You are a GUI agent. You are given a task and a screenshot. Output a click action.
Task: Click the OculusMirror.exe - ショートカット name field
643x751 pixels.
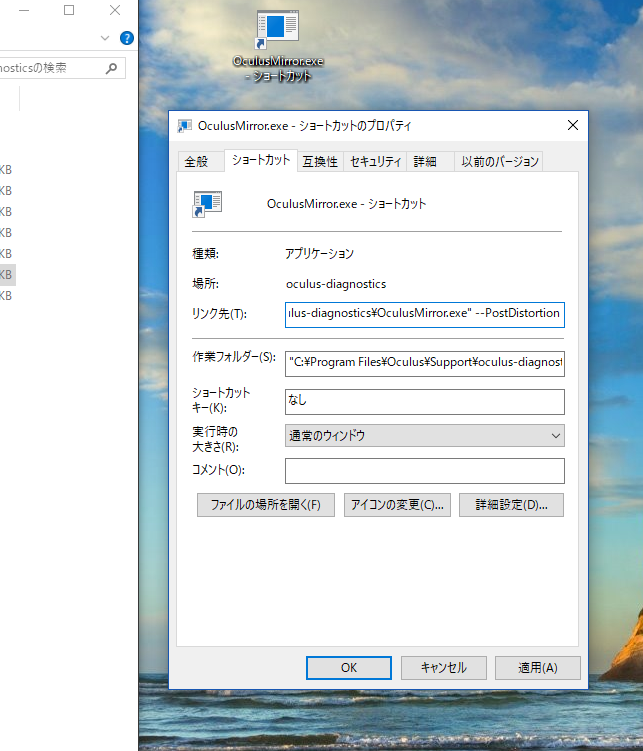coord(346,204)
